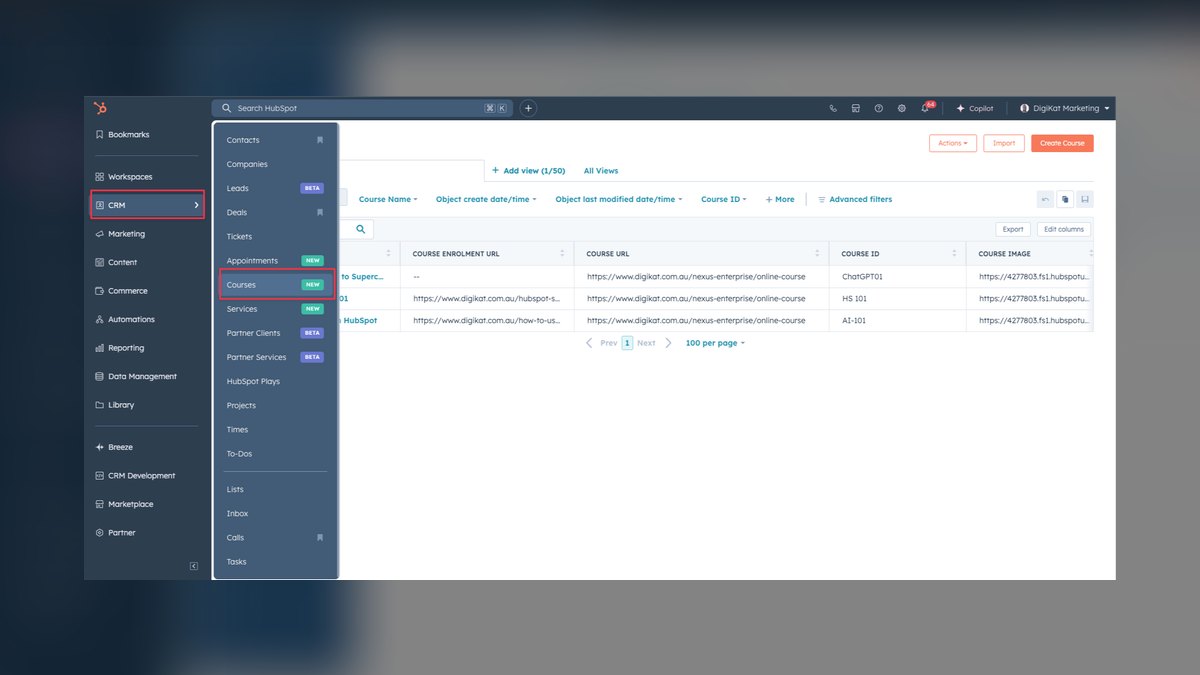Click the Export button
Screen dimensions: 1200x675
coord(1013,229)
